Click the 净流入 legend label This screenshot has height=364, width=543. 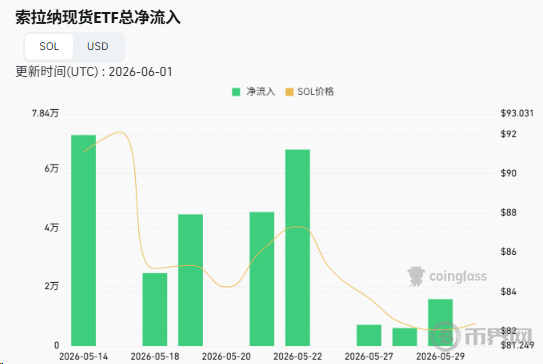click(260, 92)
